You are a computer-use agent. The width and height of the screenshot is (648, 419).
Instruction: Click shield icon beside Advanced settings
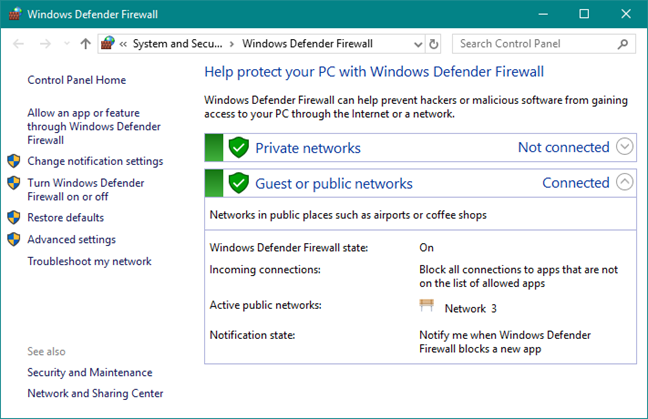(14, 239)
